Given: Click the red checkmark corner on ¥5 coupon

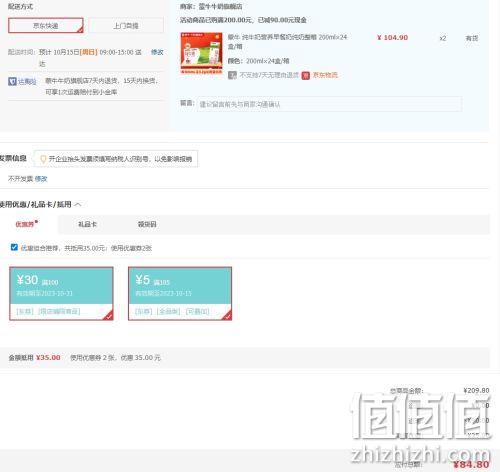Looking at the screenshot, I should coord(227,315).
